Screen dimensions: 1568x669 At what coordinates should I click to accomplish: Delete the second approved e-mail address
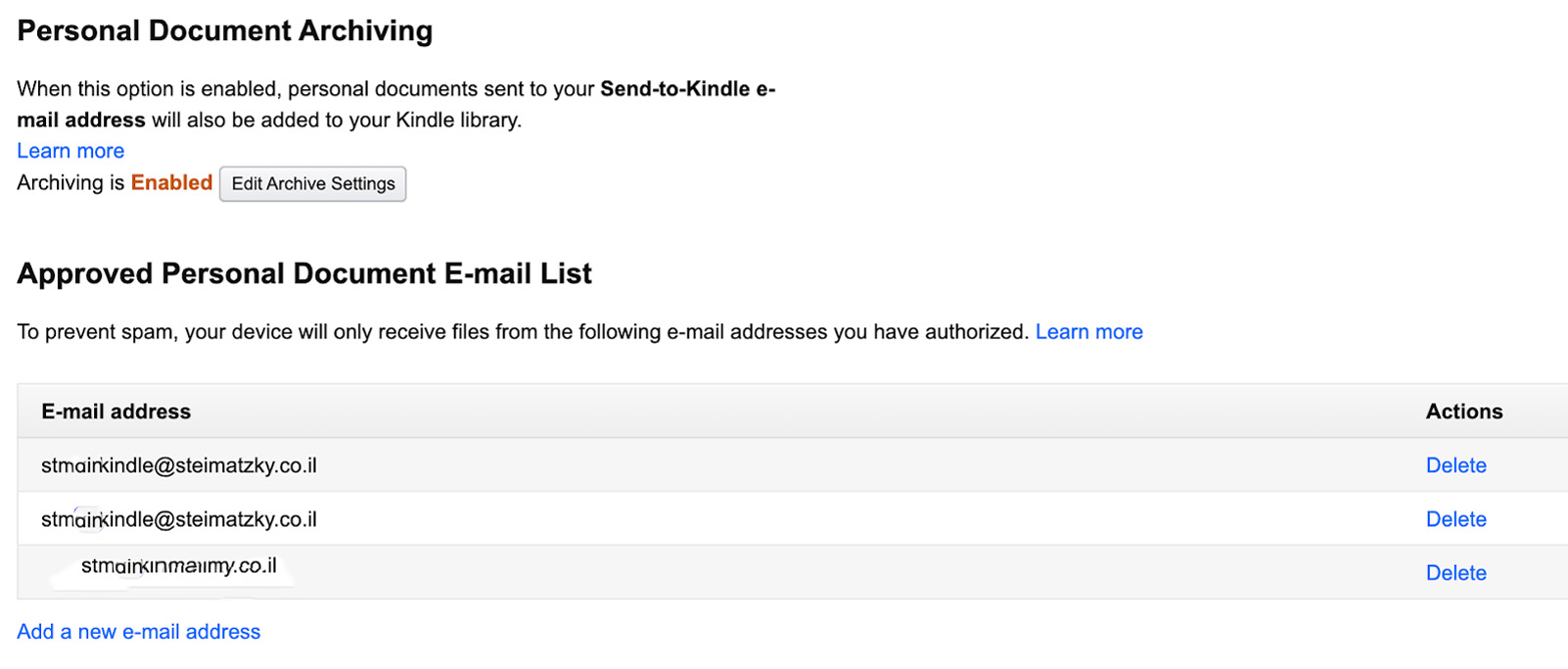(x=1455, y=519)
